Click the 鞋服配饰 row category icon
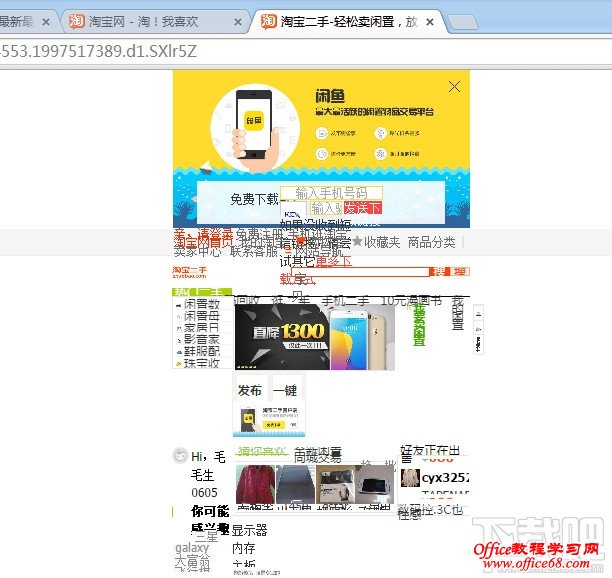 179,352
